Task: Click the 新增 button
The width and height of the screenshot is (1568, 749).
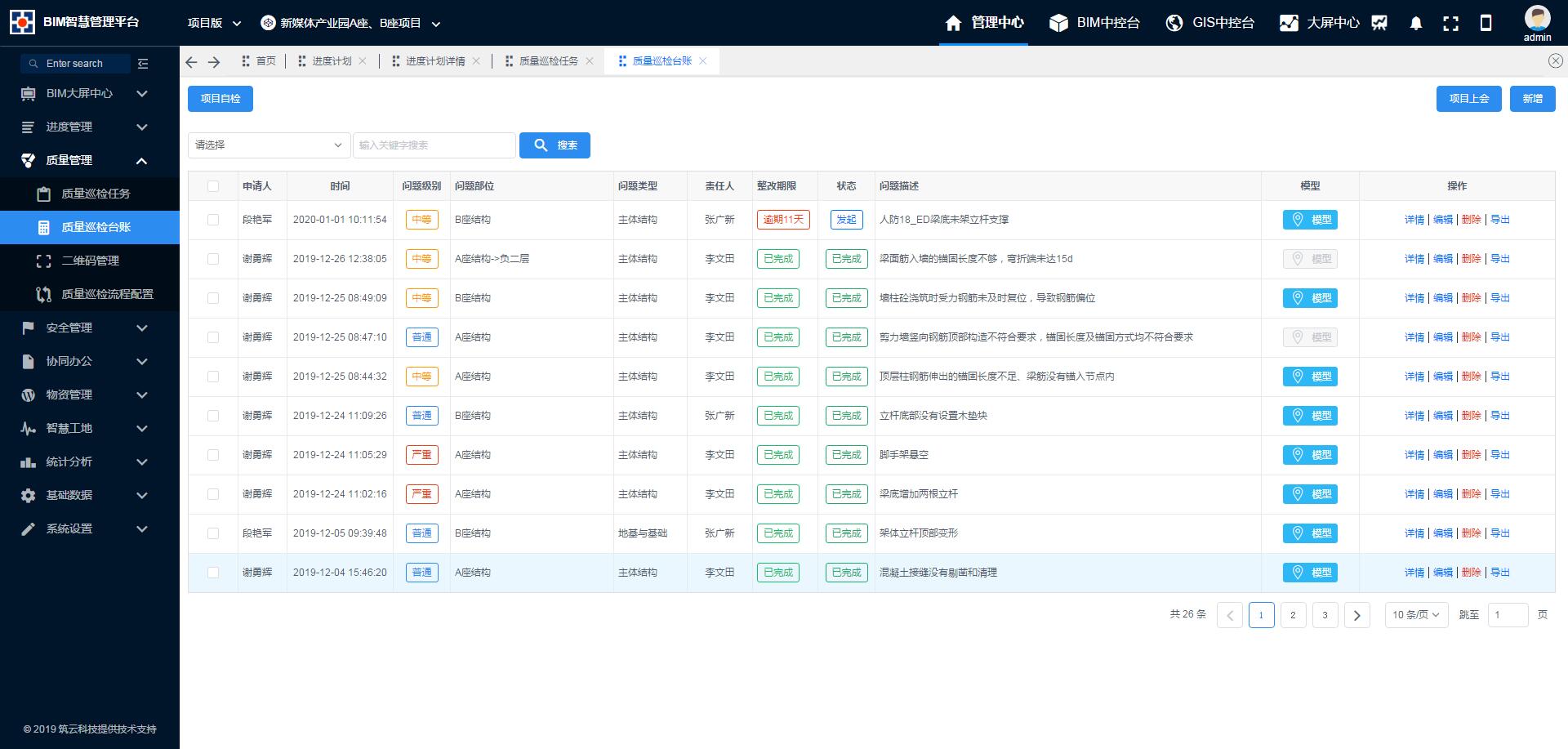Action: 1532,99
